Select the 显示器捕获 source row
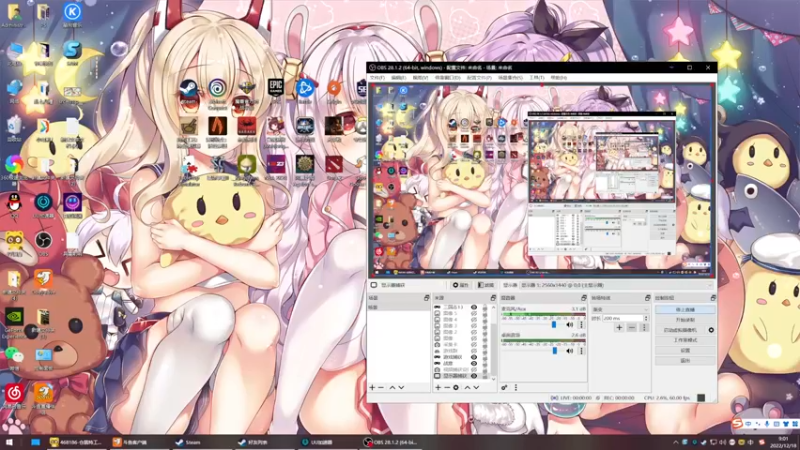The image size is (800, 450). [461, 376]
